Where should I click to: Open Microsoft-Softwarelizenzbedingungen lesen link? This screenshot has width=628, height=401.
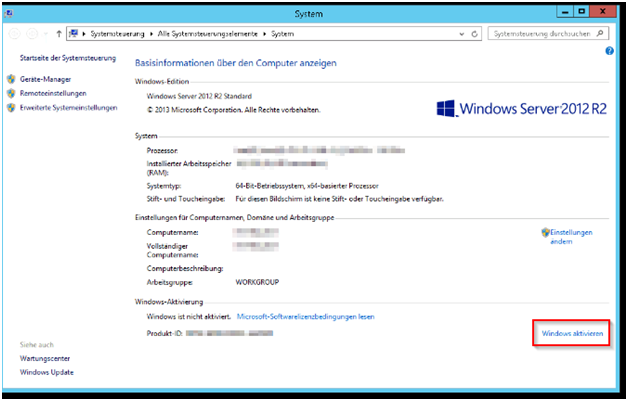tap(306, 316)
